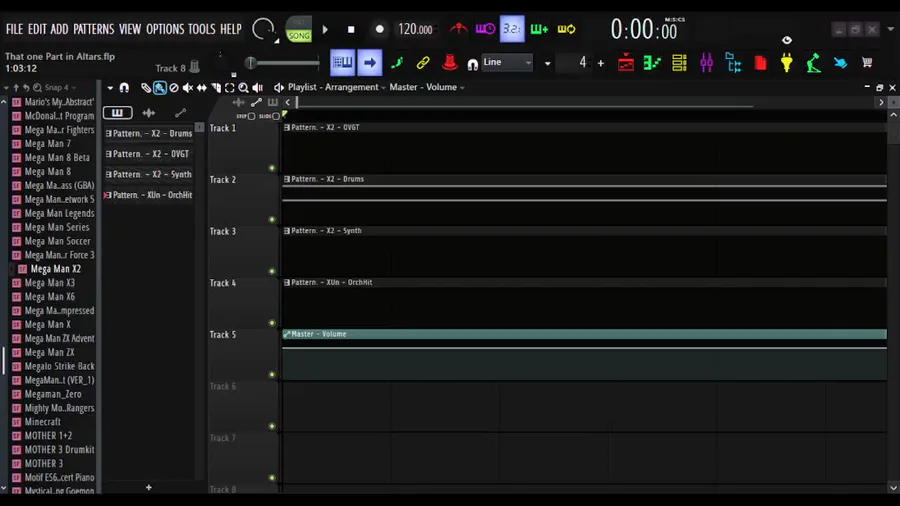Select the Draw pencil tool in Playlist
Viewport: 900px width, 506px height.
point(146,88)
